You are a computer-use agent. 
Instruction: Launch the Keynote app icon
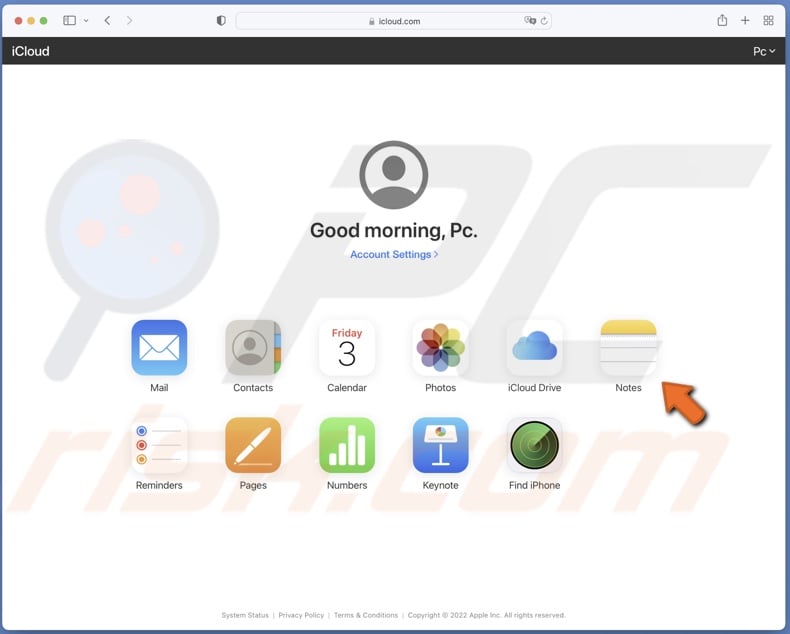(440, 445)
